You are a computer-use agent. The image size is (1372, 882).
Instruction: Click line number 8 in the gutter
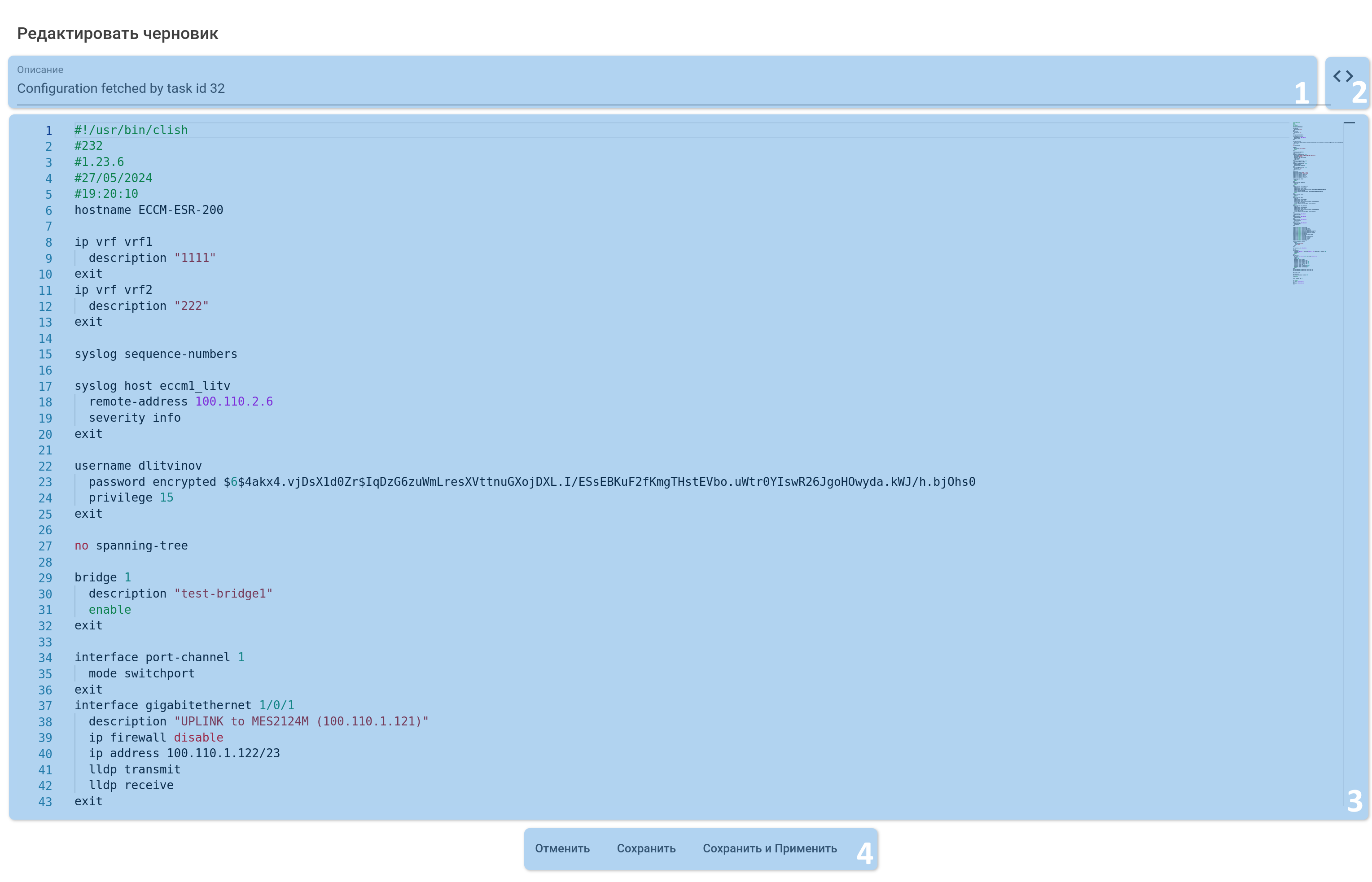pyautogui.click(x=48, y=242)
